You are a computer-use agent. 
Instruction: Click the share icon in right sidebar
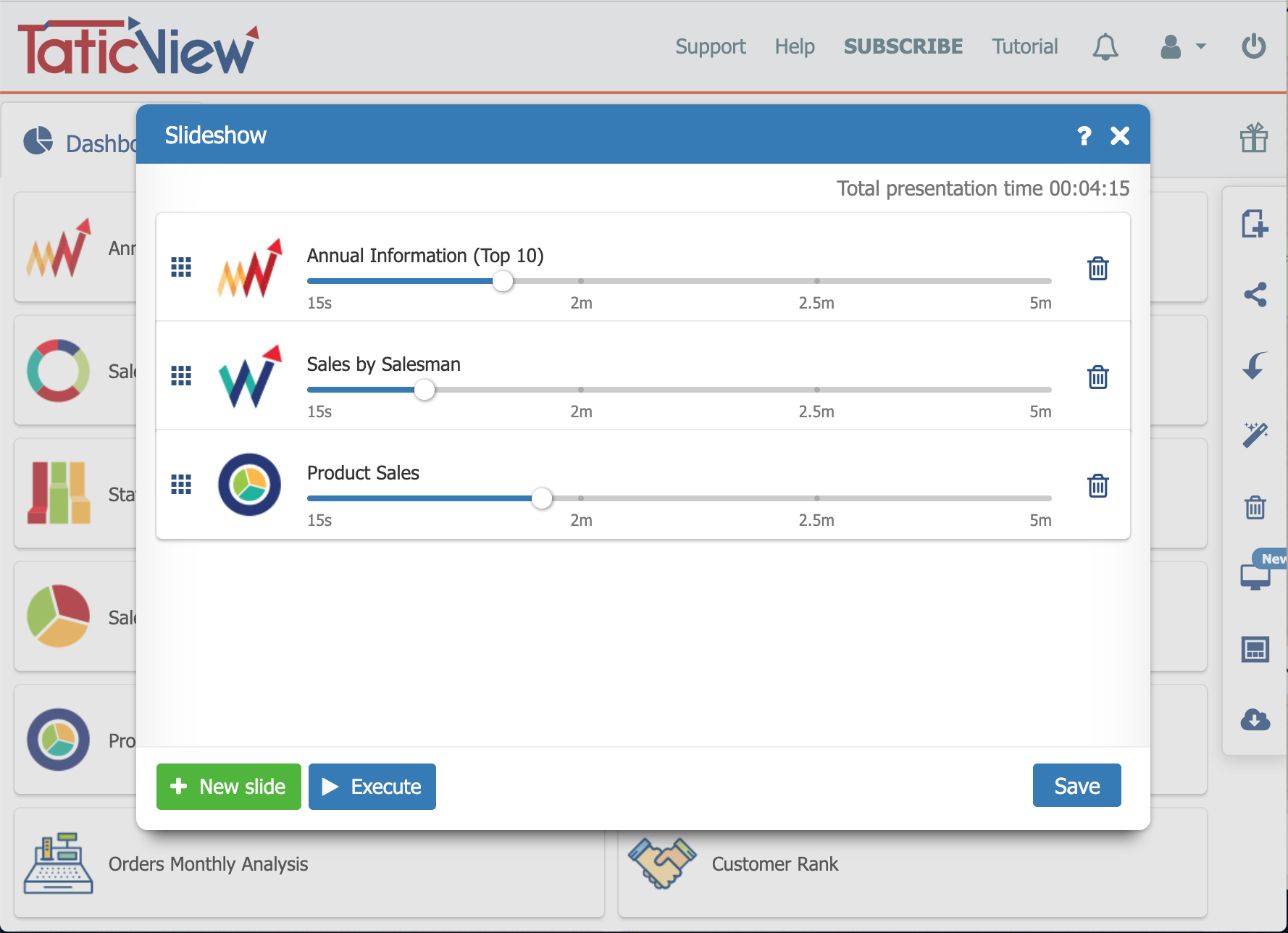(x=1255, y=294)
